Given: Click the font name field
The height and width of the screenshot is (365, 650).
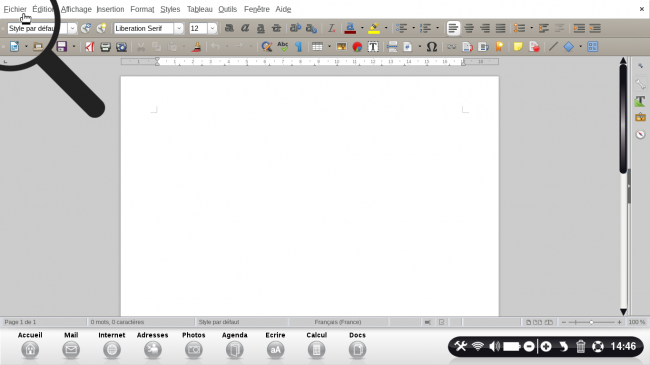Looking at the screenshot, I should pos(144,28).
